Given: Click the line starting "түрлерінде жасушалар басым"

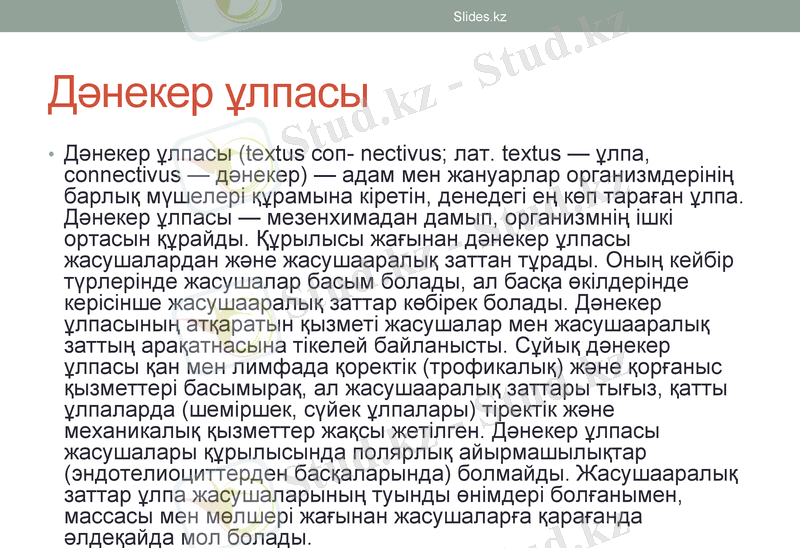Looking at the screenshot, I should coord(376,282).
